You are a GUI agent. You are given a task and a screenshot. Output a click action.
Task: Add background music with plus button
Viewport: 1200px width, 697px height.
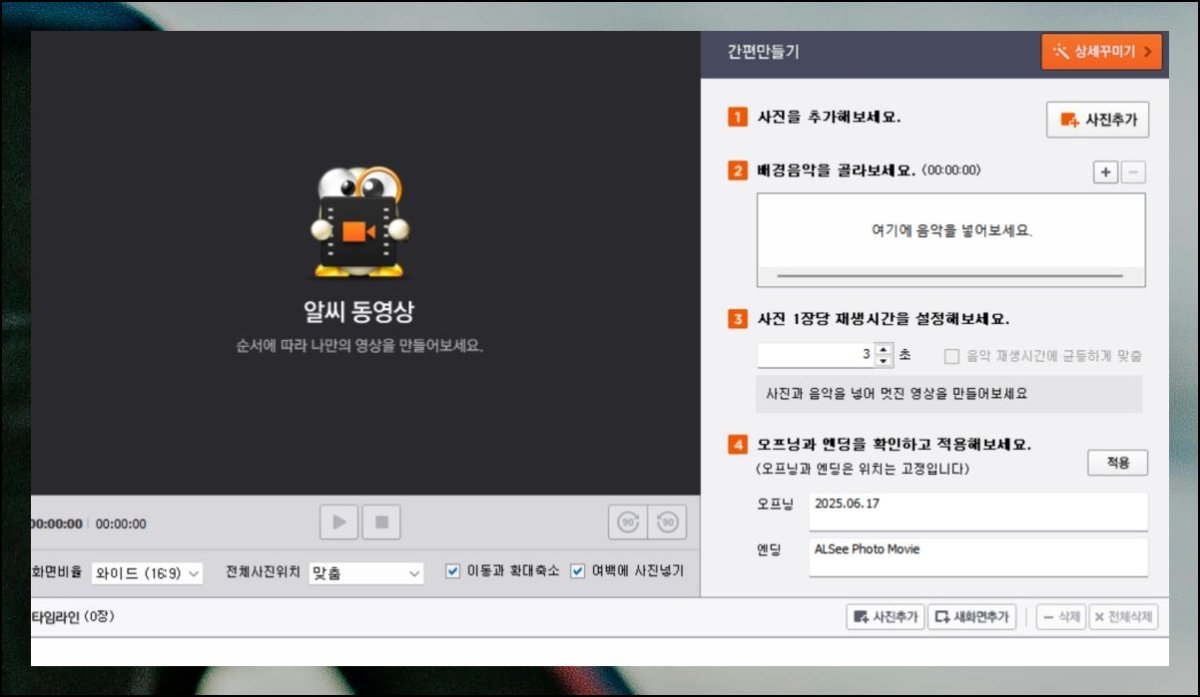[x=1105, y=172]
